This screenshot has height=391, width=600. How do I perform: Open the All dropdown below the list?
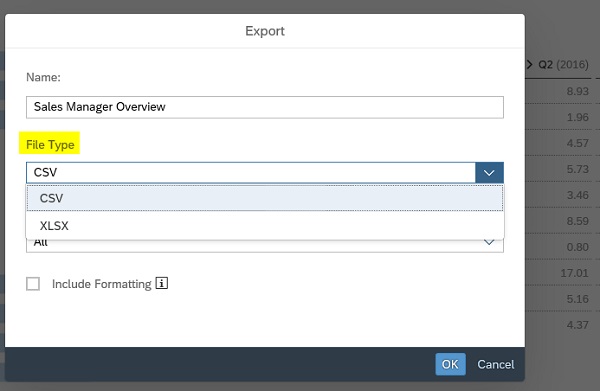pyautogui.click(x=265, y=246)
